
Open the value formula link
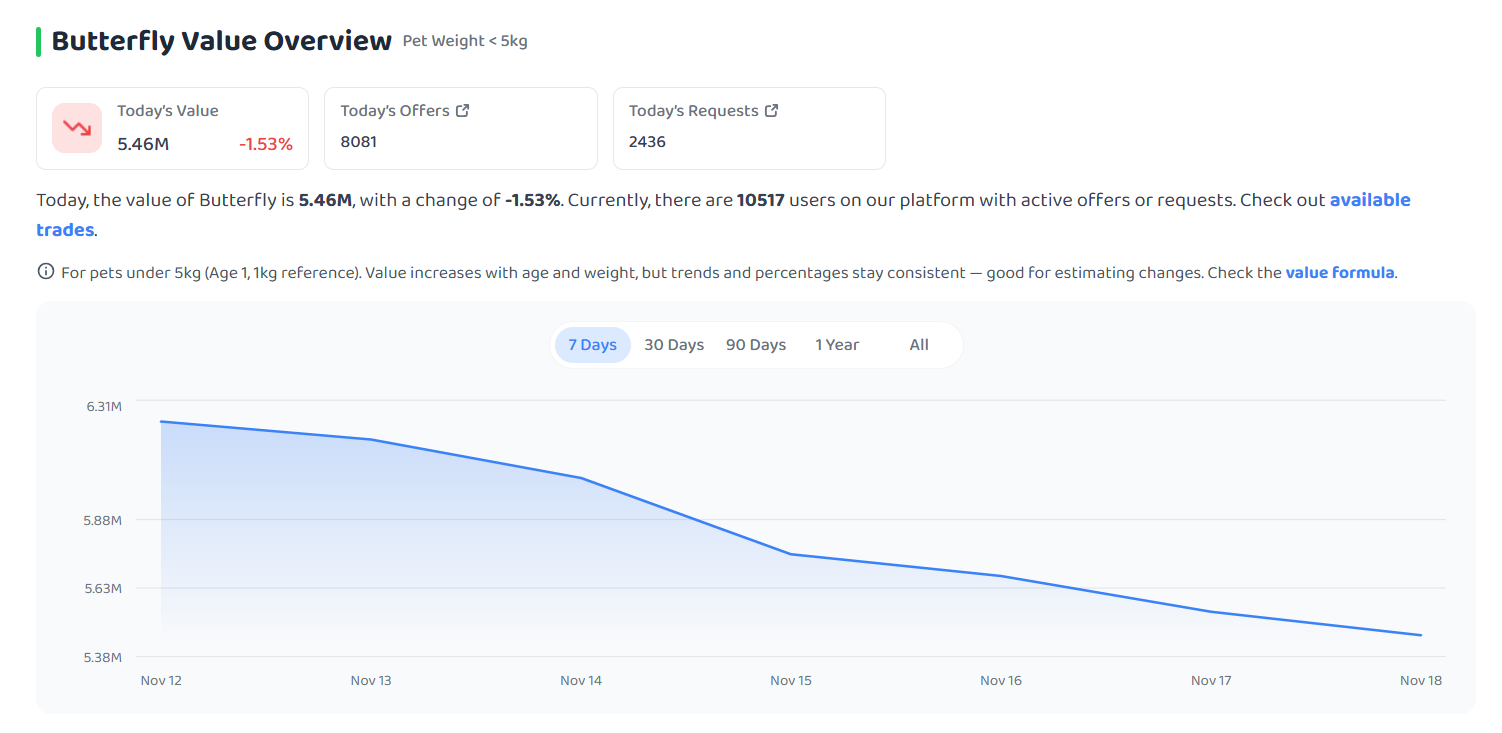pyautogui.click(x=1340, y=272)
